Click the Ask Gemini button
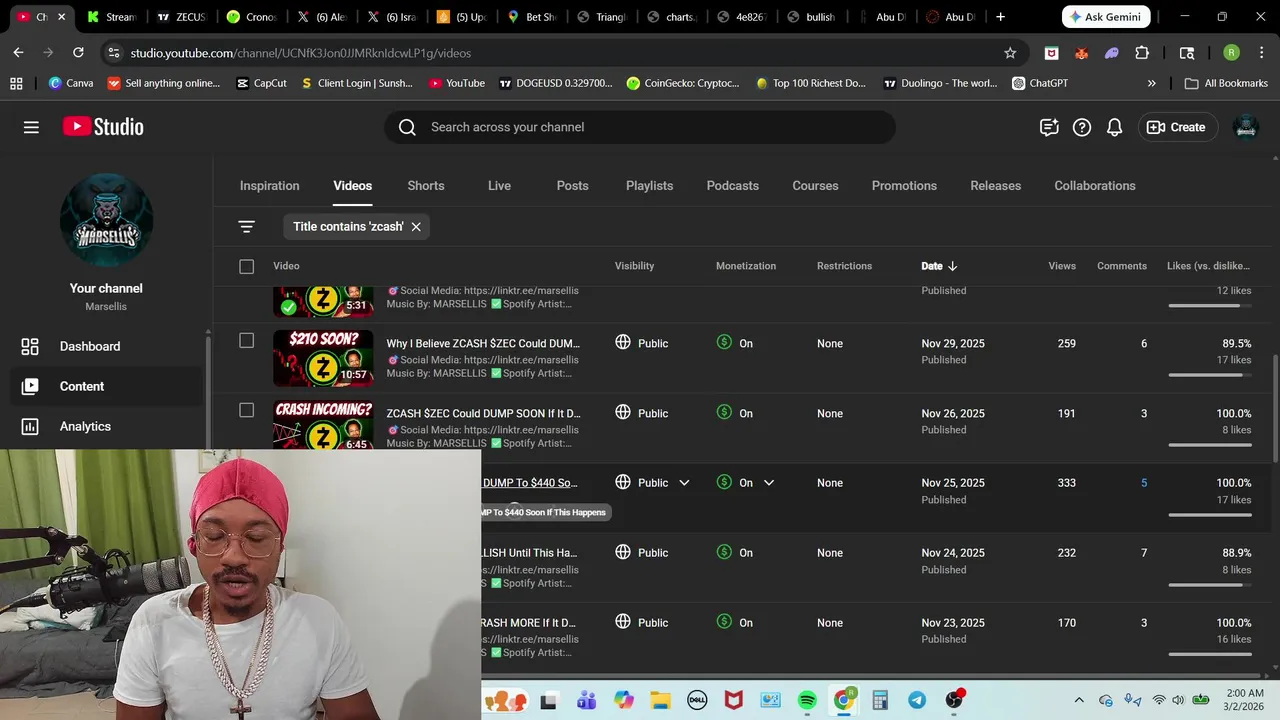This screenshot has height=720, width=1280. 1105,17
